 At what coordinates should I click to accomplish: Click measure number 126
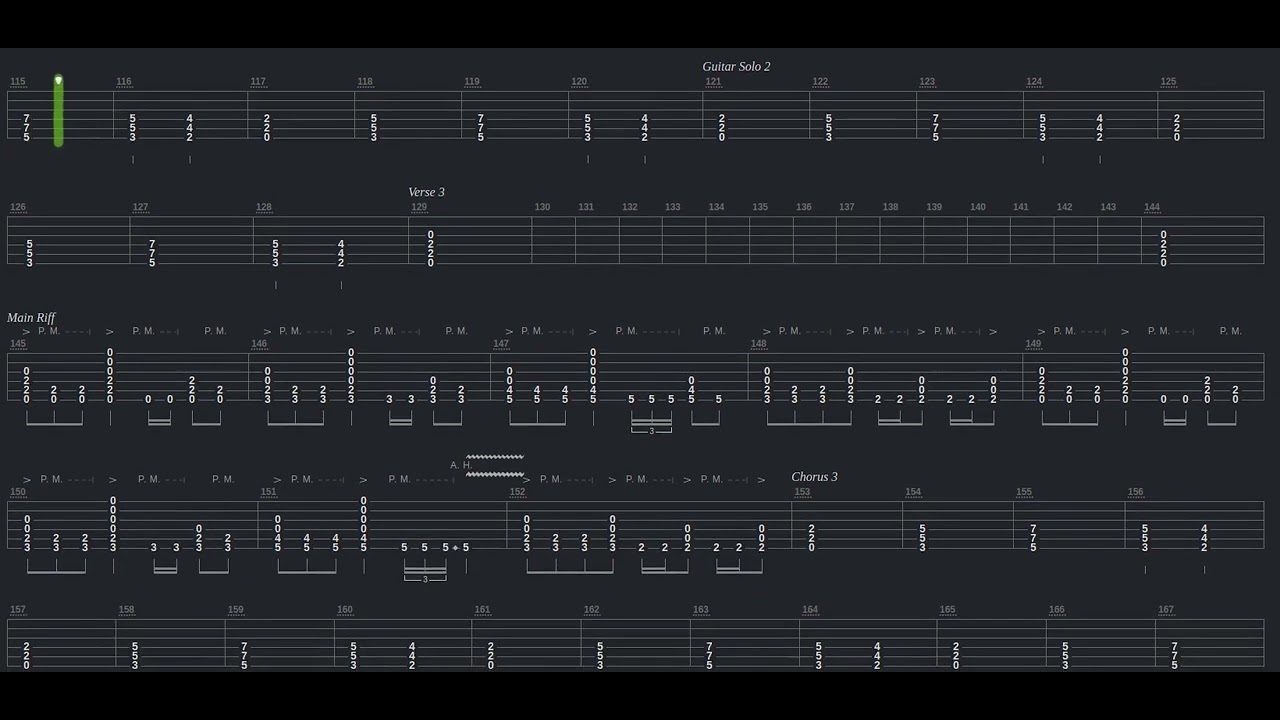pos(18,208)
